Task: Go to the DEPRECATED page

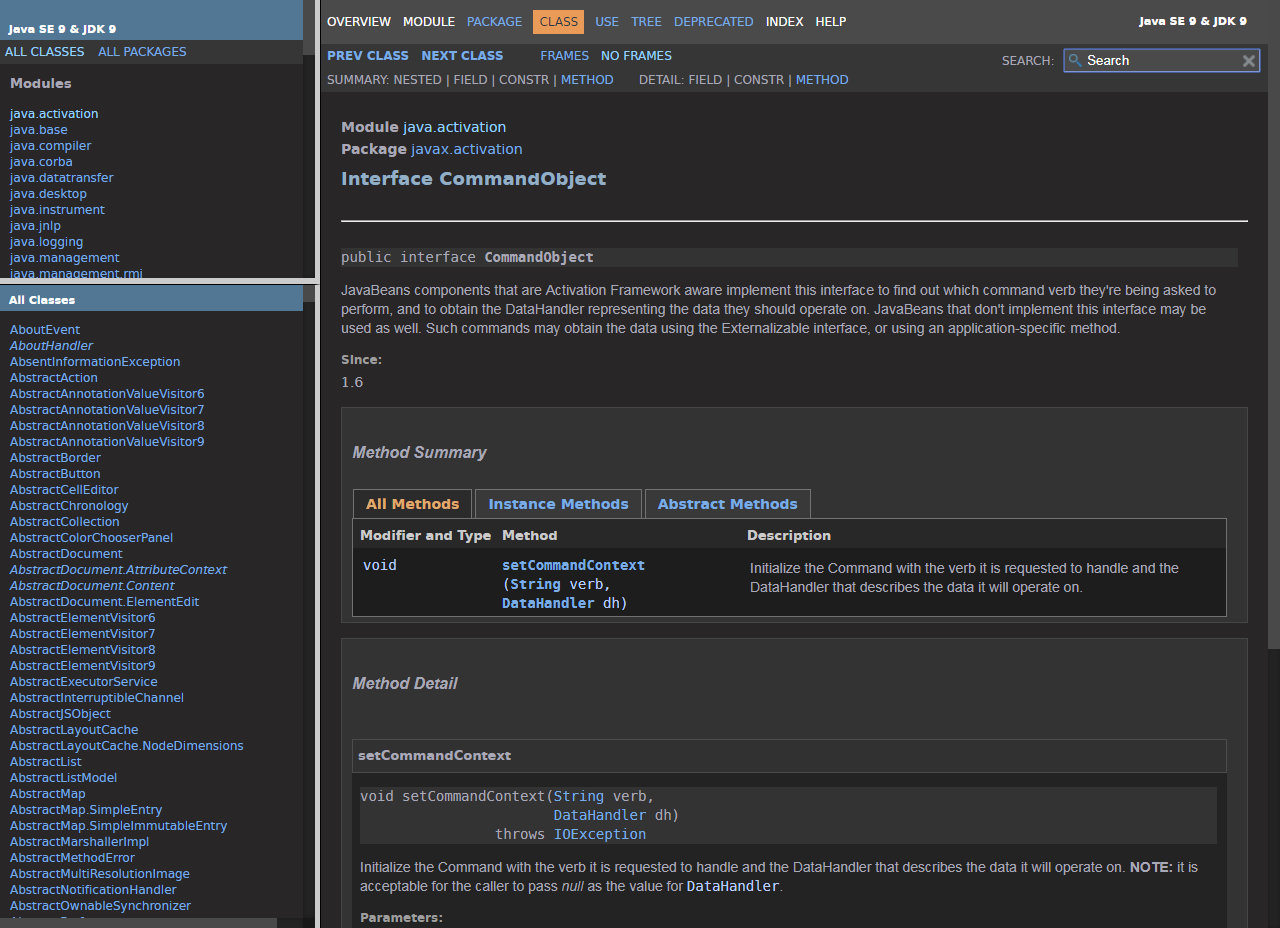Action: [x=713, y=22]
